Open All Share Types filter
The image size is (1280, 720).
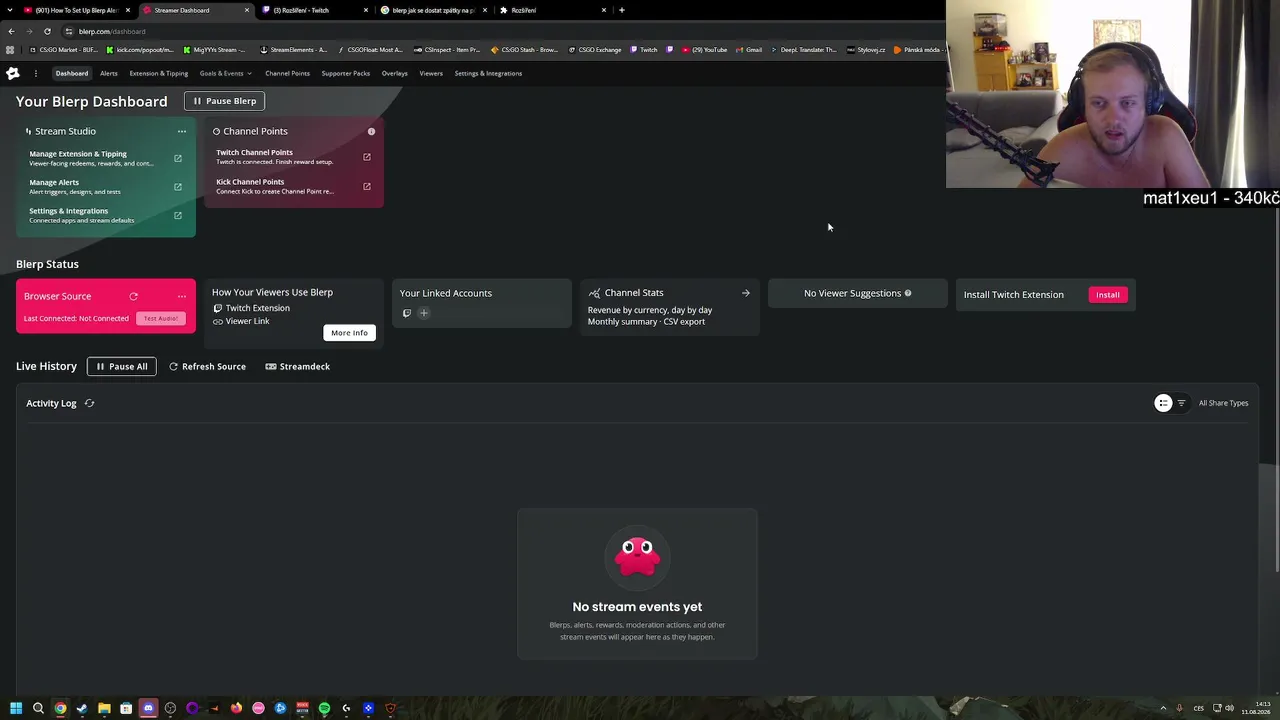[1223, 403]
